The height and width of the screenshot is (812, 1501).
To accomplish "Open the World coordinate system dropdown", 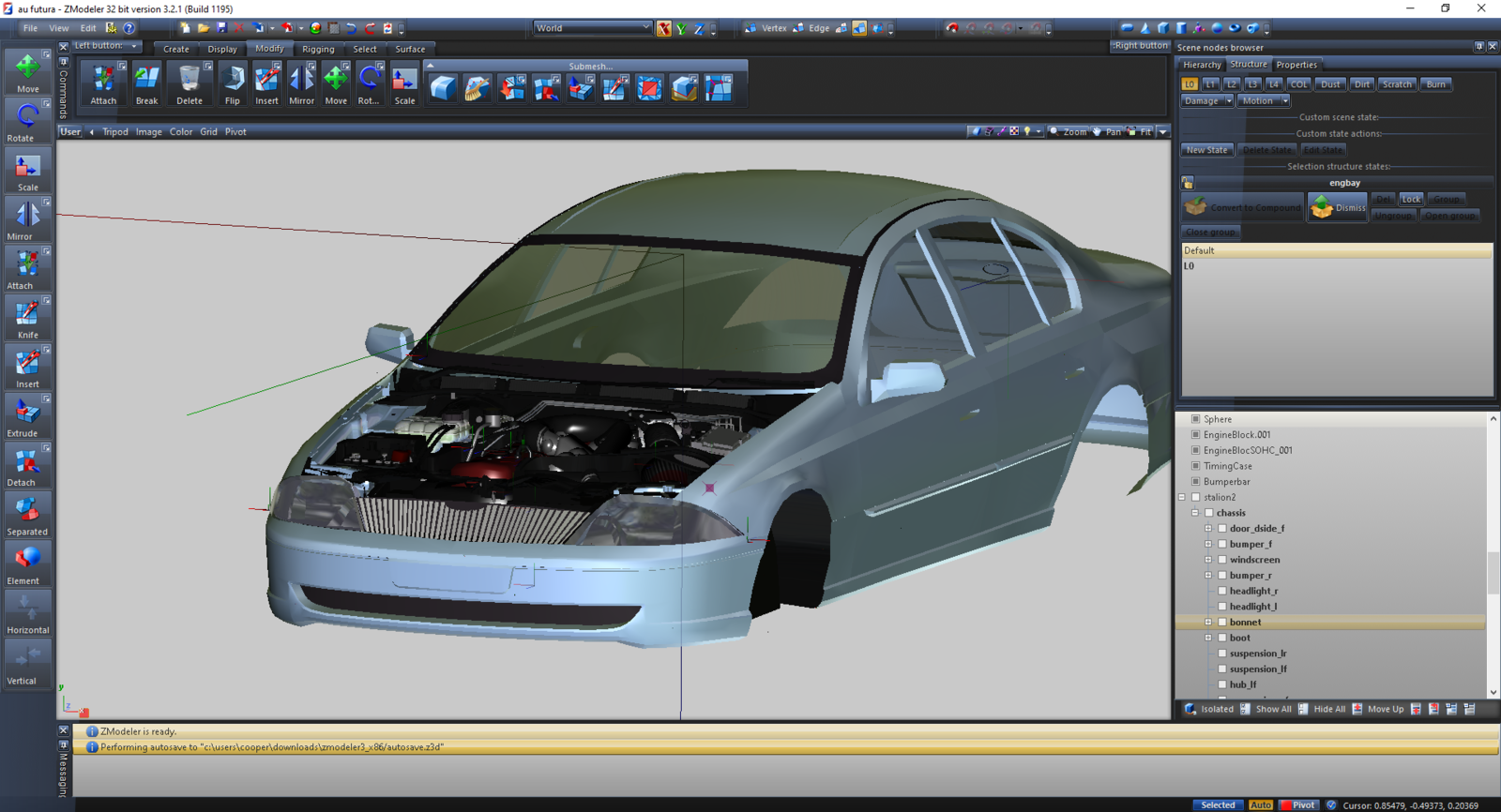I will coord(592,28).
